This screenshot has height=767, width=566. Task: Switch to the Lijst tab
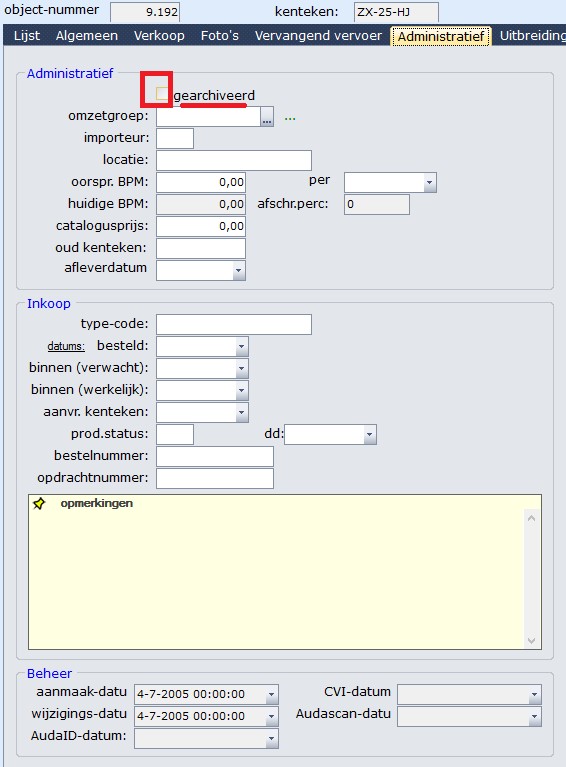coord(27,36)
